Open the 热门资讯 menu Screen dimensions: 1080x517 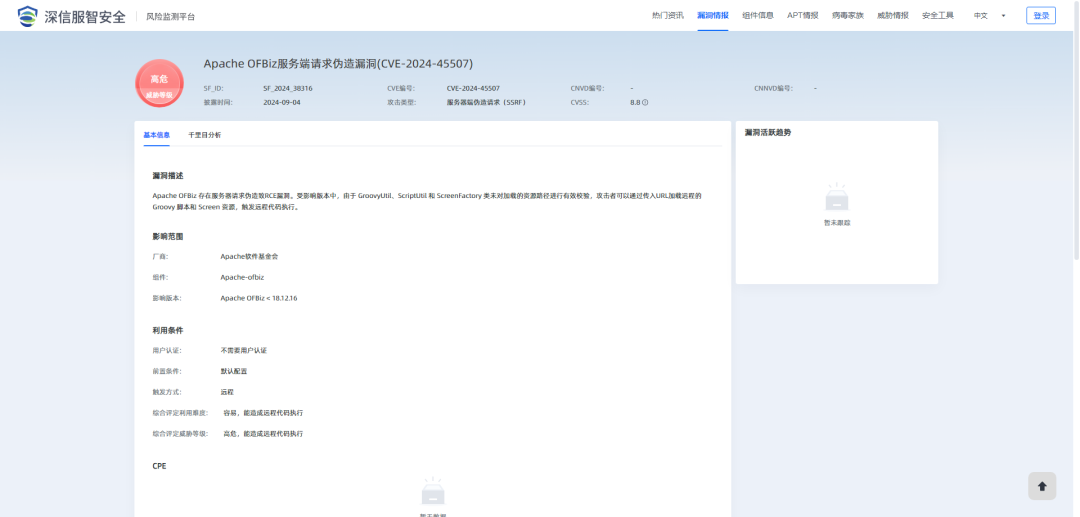(x=667, y=16)
